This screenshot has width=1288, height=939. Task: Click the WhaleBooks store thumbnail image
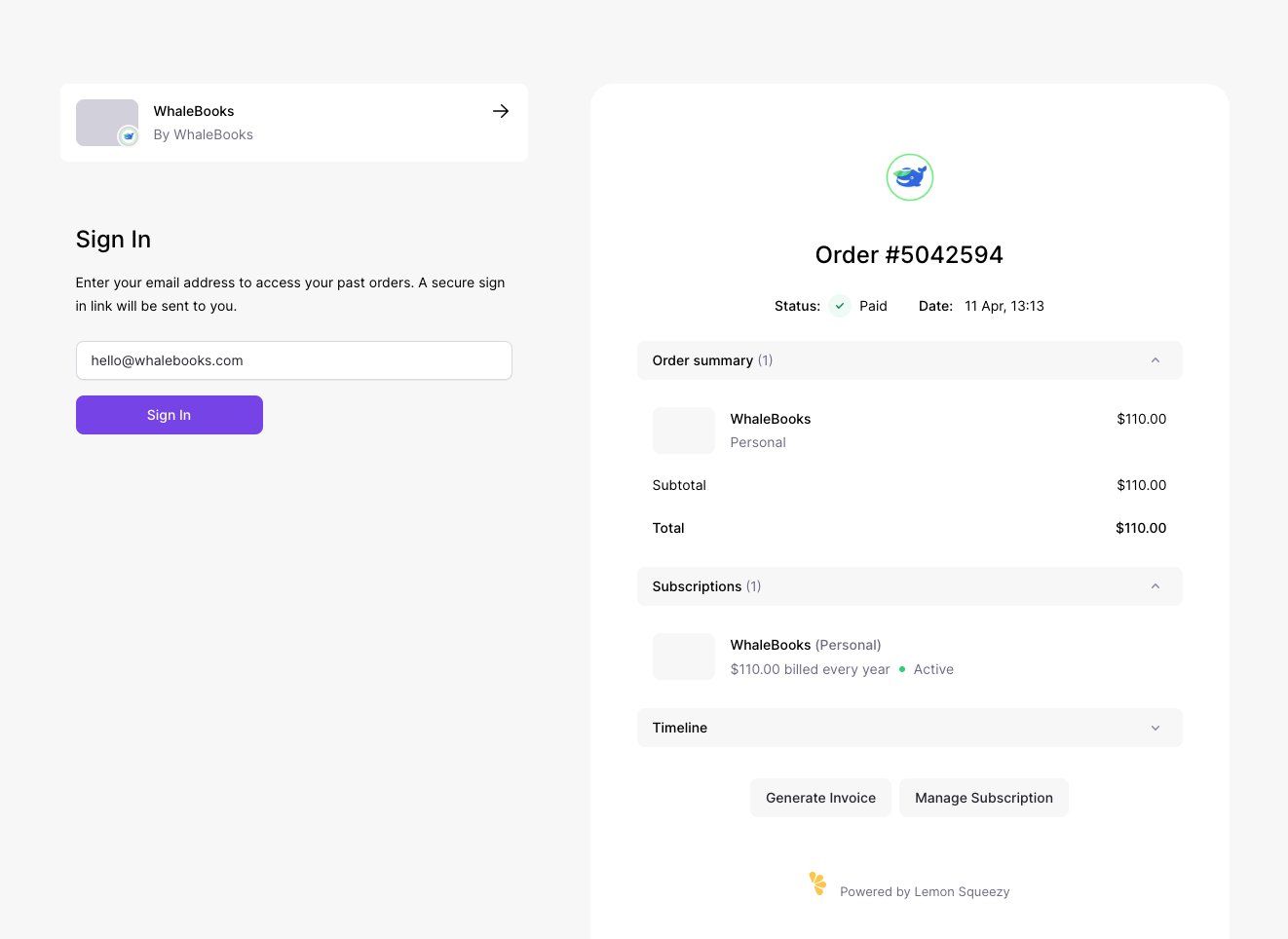tap(107, 123)
